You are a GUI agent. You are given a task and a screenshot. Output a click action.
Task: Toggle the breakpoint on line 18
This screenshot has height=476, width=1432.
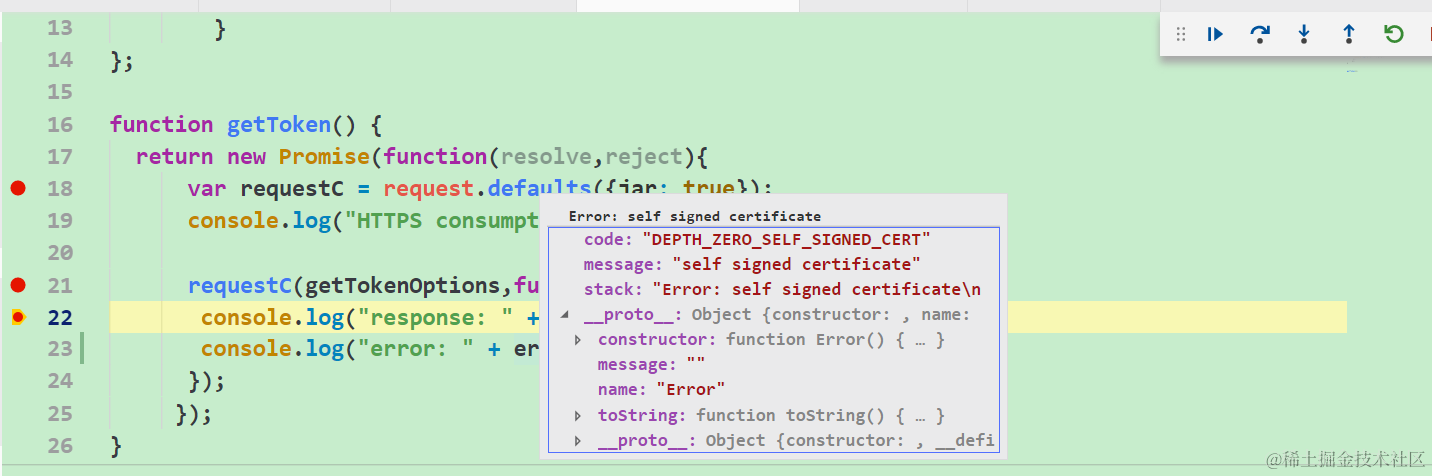18,188
